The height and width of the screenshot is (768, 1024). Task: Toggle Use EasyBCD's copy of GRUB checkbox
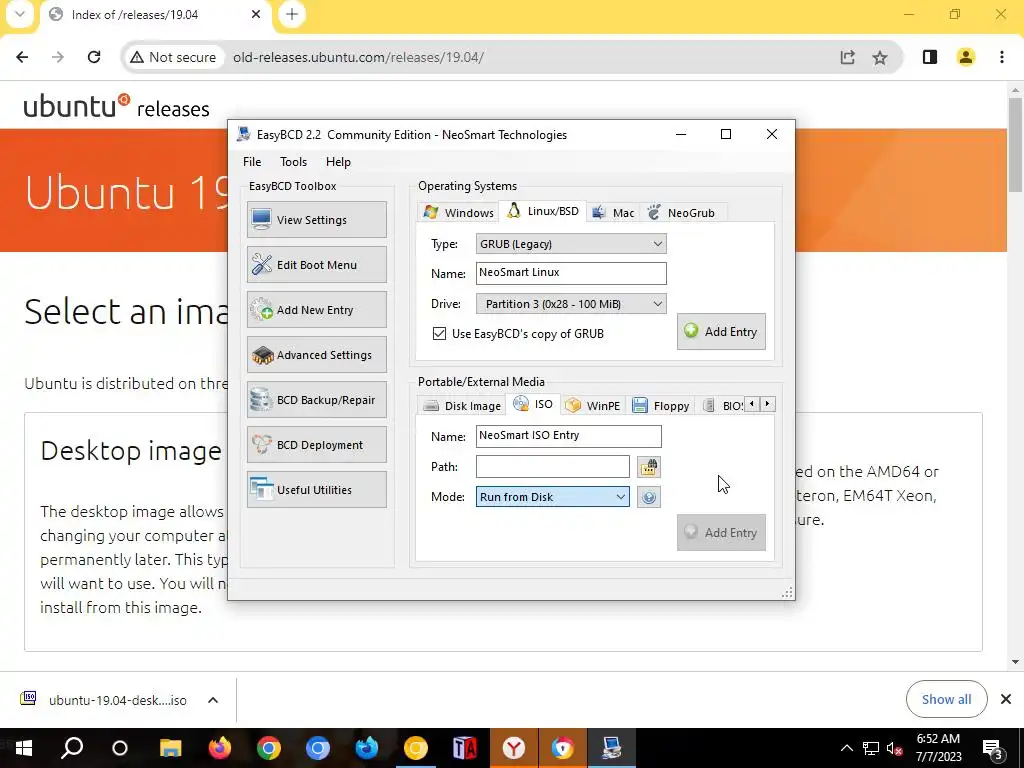point(439,333)
